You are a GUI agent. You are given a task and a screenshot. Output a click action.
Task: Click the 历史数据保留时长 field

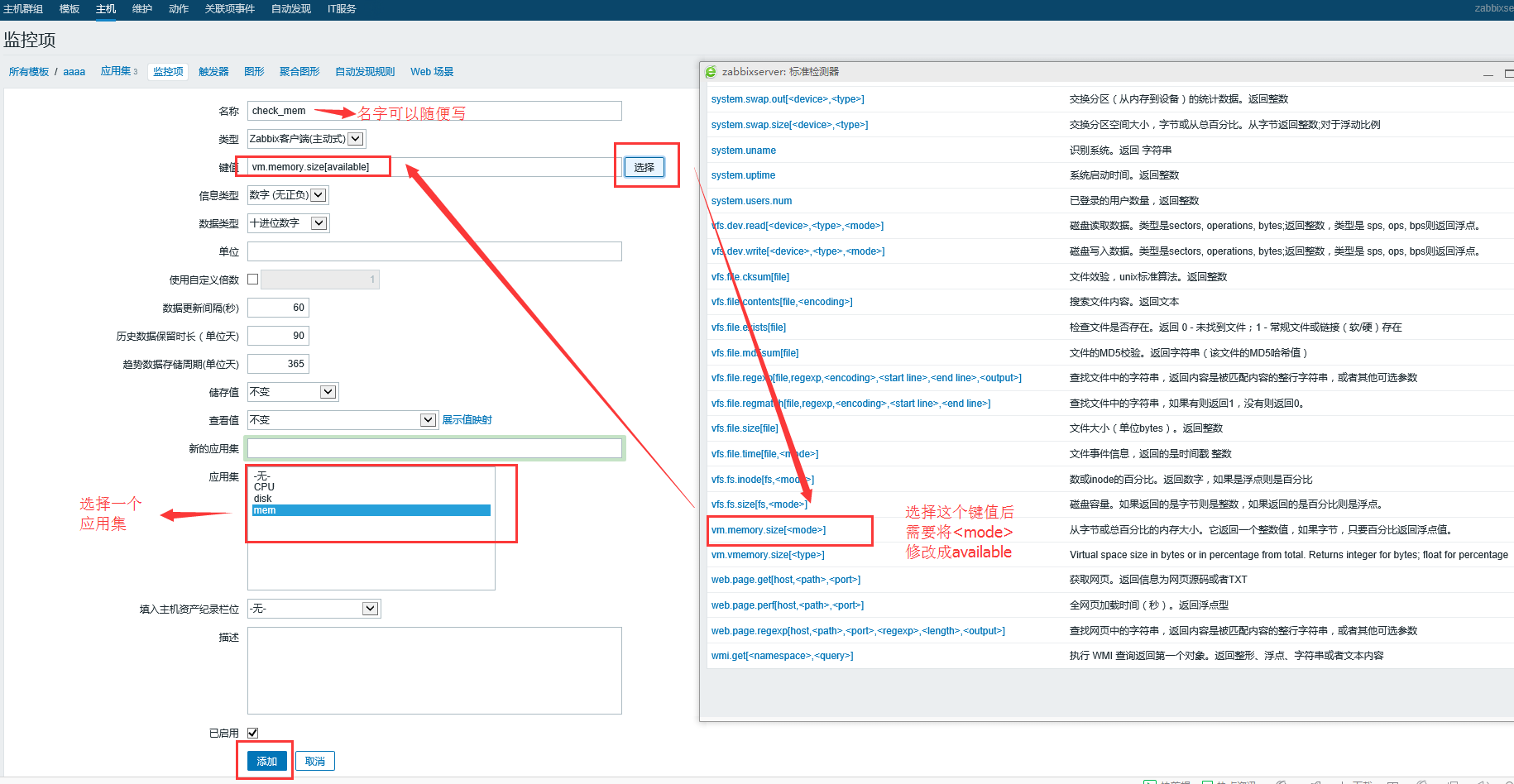pos(278,336)
